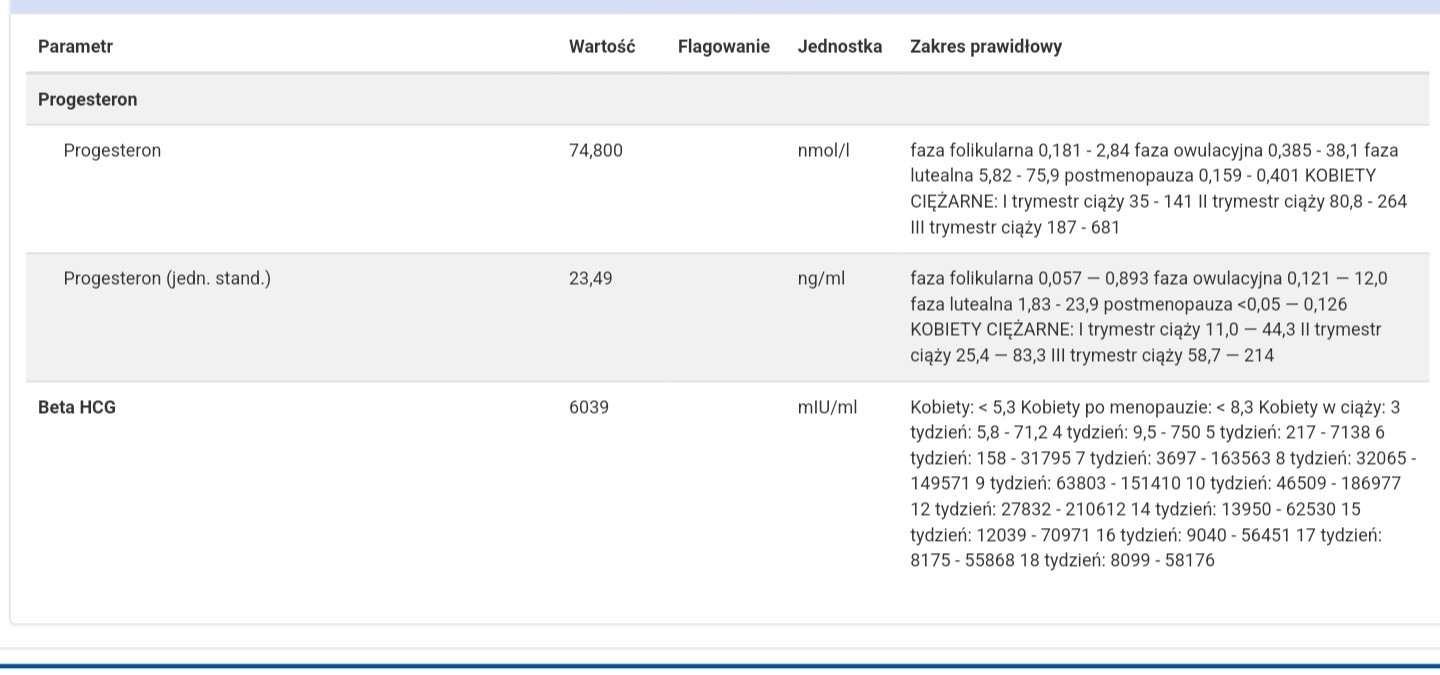Screen dimensions: 1440x675
Task: Click the ng/ml progesterone reference range text
Action: (x=1148, y=317)
